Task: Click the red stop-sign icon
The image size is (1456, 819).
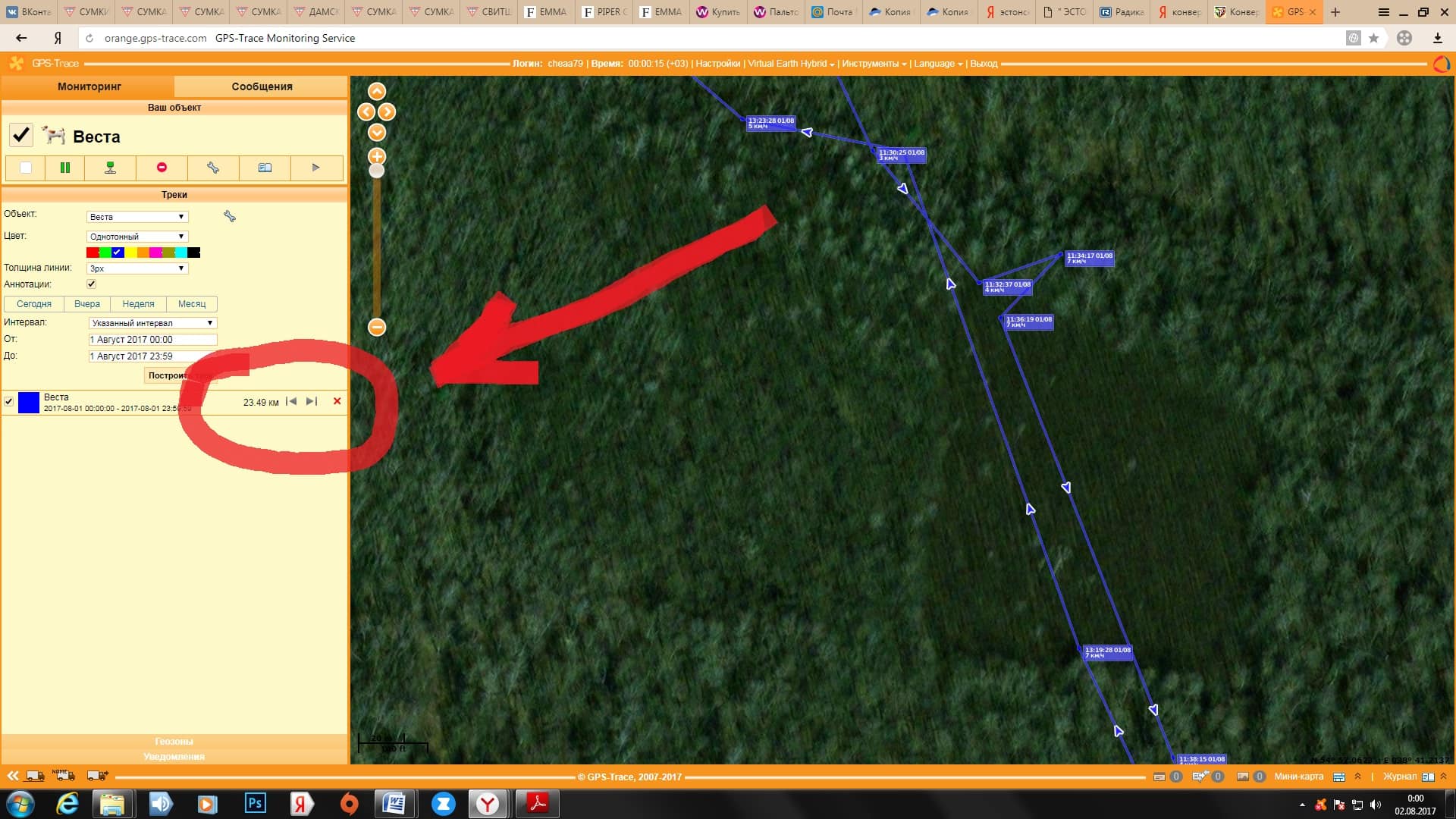Action: click(162, 168)
